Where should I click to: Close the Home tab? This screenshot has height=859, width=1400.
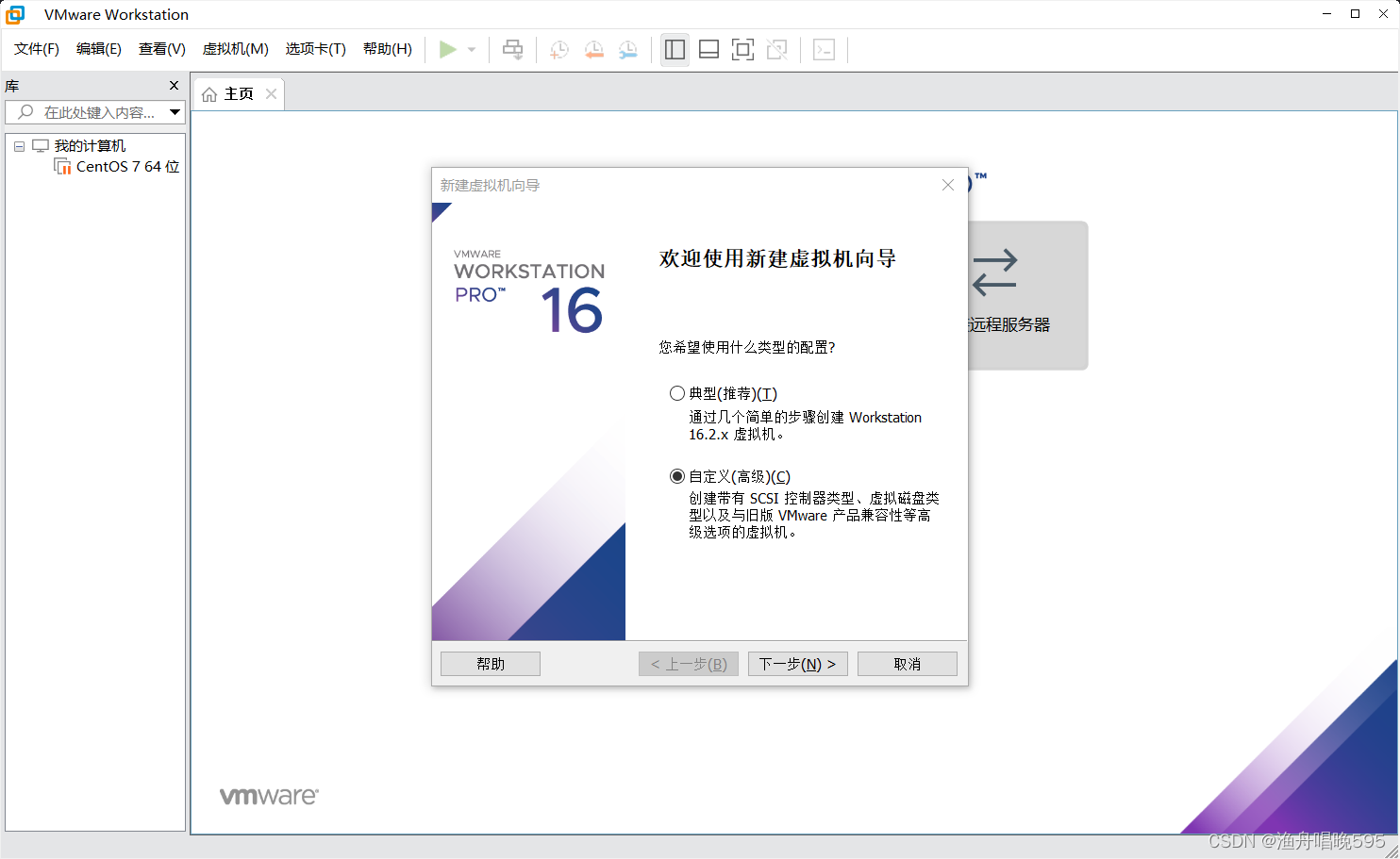tap(271, 94)
